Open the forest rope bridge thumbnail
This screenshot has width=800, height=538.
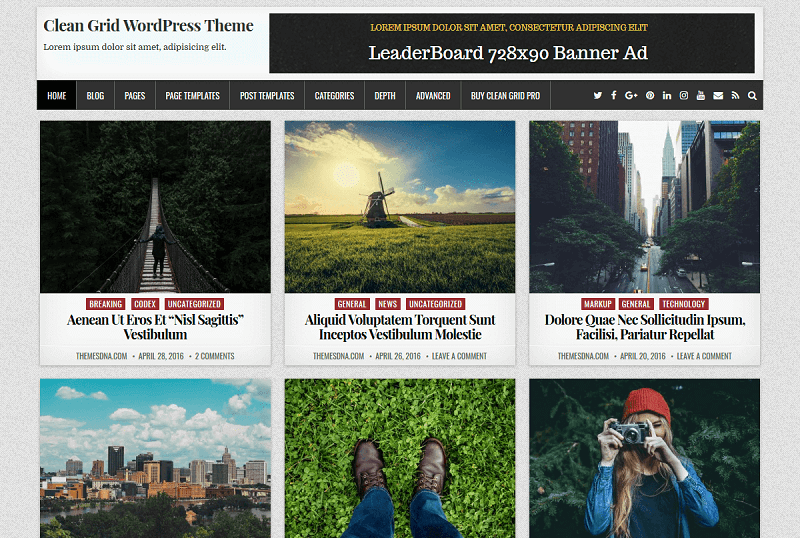155,207
